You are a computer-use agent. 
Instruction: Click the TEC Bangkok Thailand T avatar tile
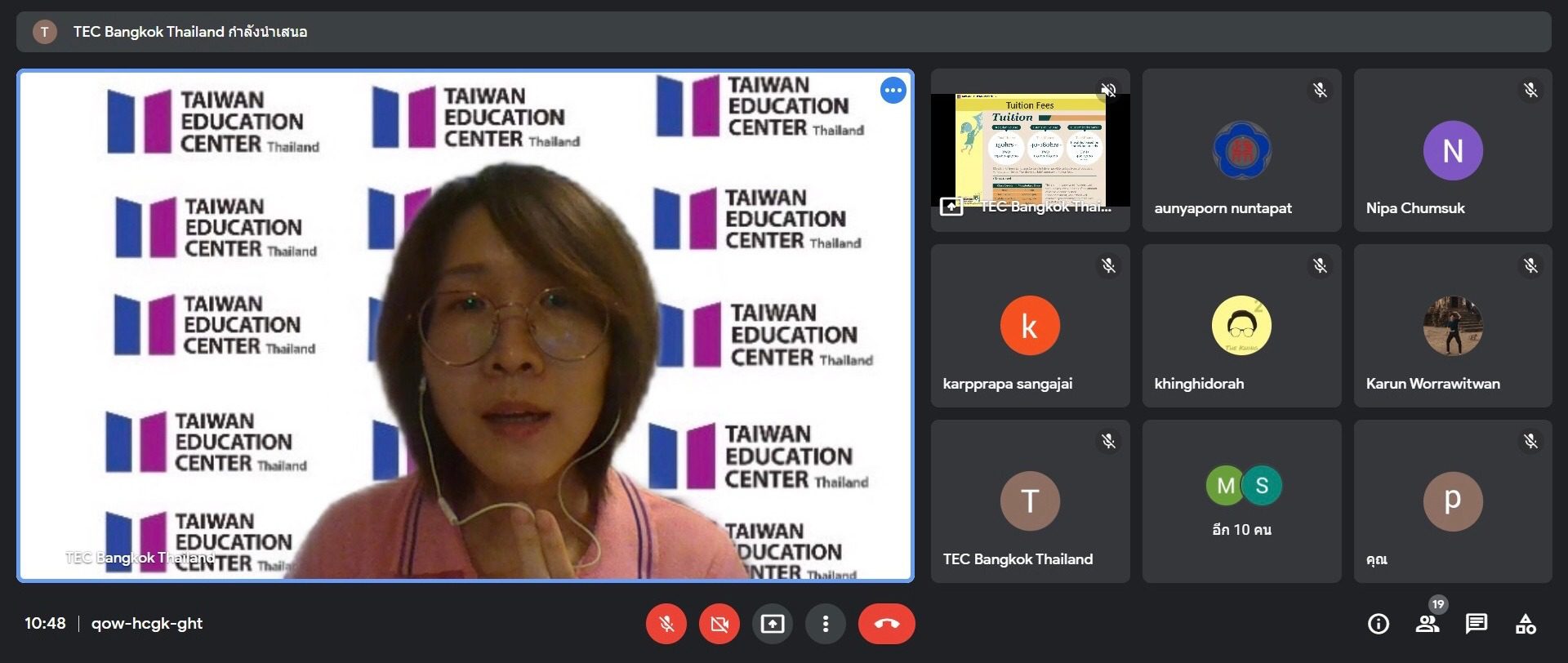coord(1030,501)
